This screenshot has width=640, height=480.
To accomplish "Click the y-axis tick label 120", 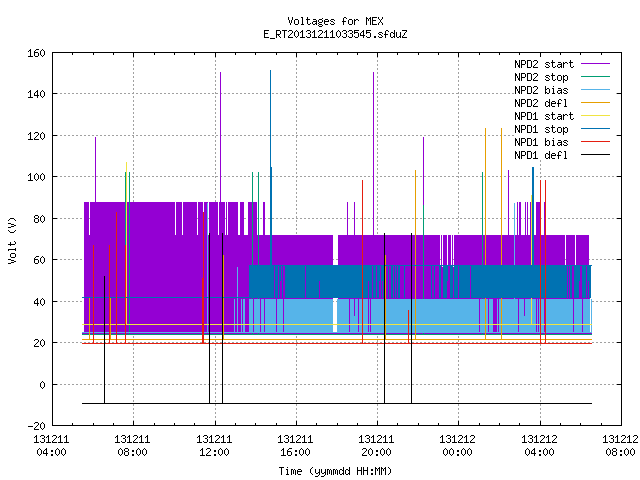I will 36,136.
